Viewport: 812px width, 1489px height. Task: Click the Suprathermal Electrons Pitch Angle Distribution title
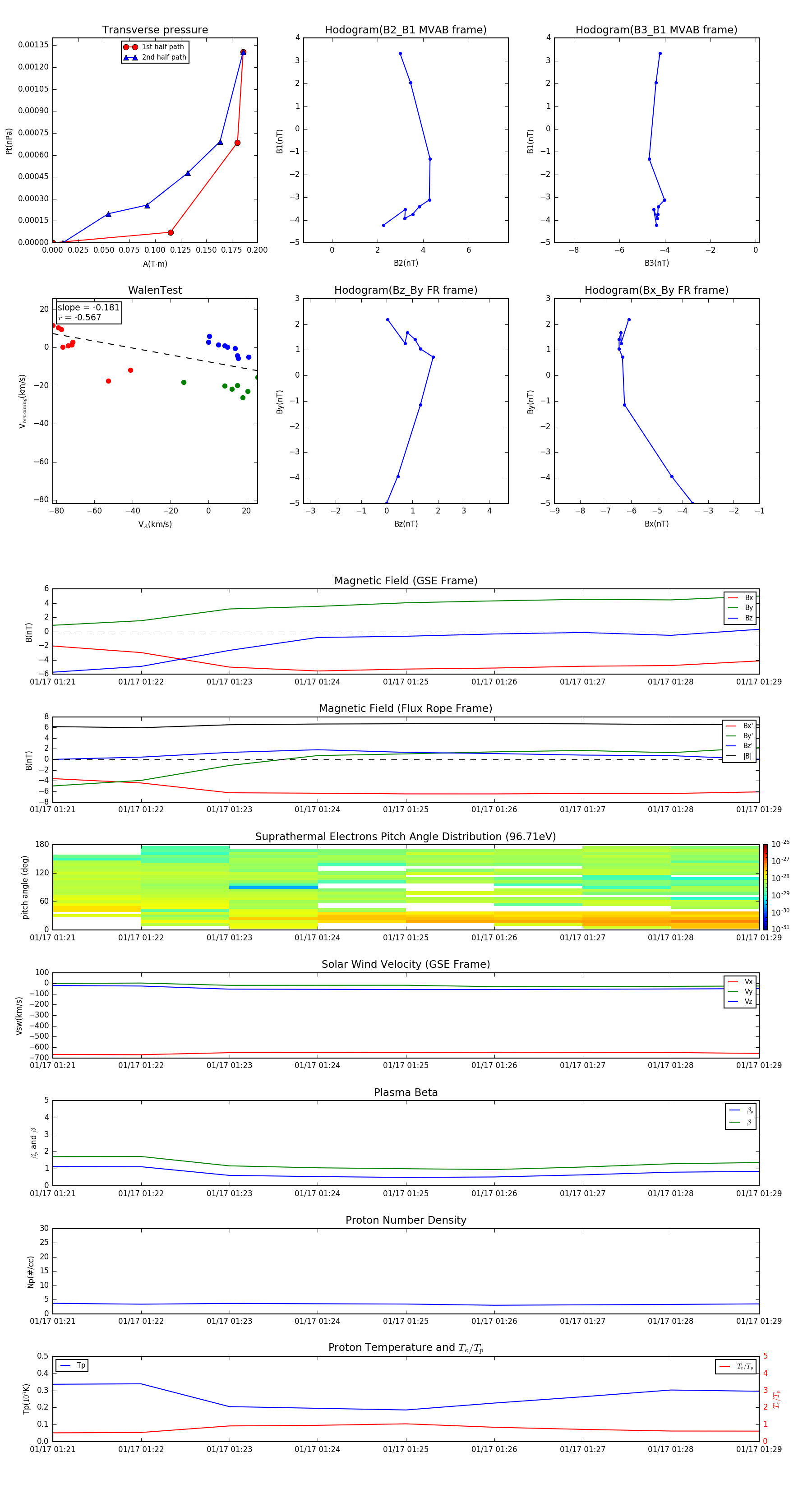(406, 837)
